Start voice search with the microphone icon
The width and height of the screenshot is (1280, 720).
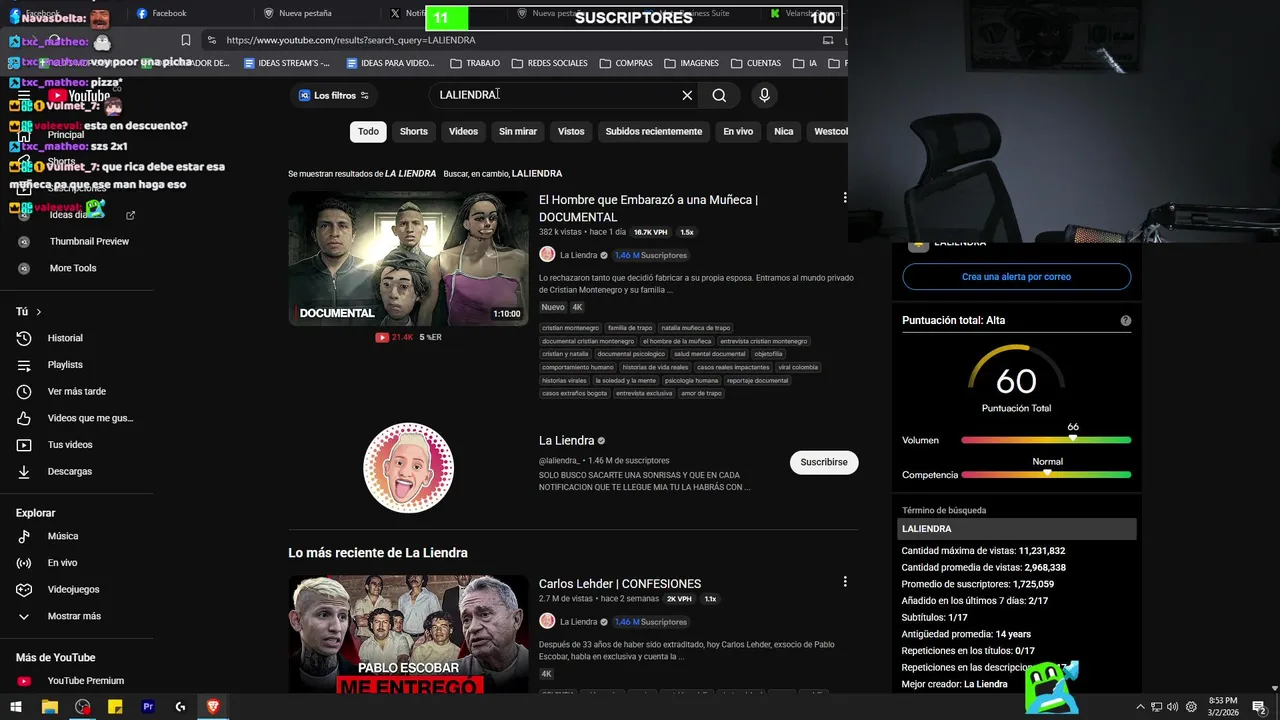click(764, 95)
